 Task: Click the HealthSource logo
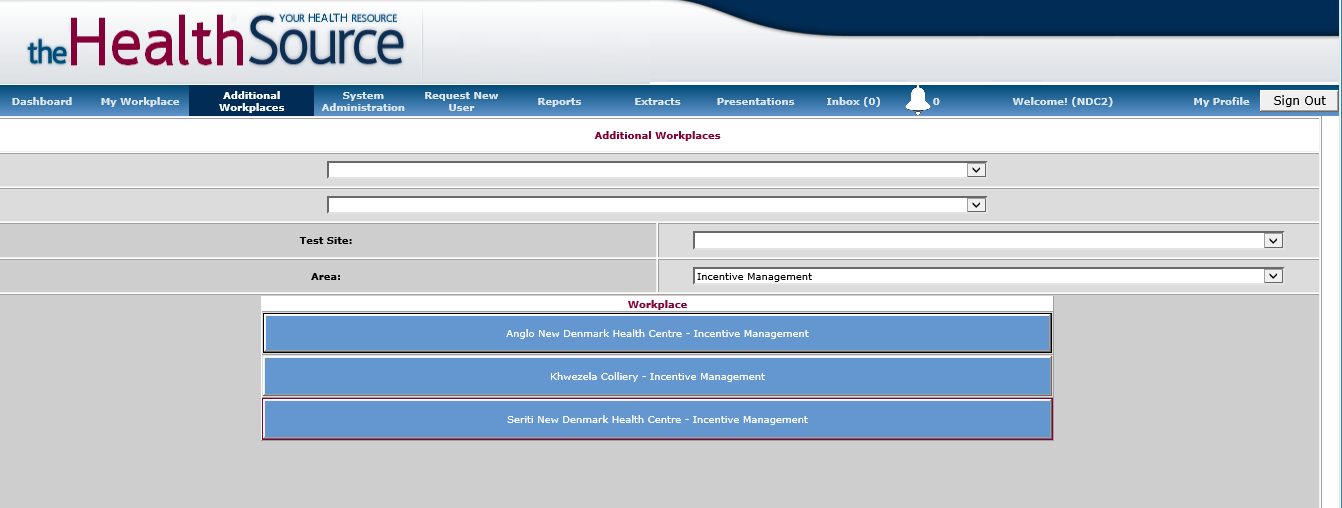[x=216, y=42]
